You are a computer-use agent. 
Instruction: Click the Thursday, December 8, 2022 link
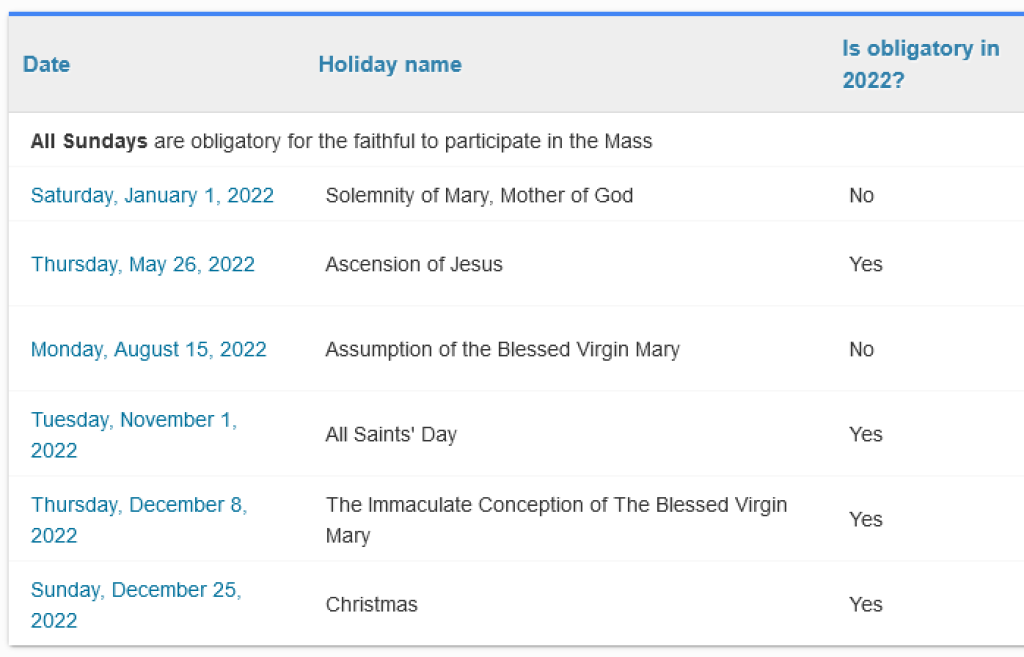click(x=139, y=506)
